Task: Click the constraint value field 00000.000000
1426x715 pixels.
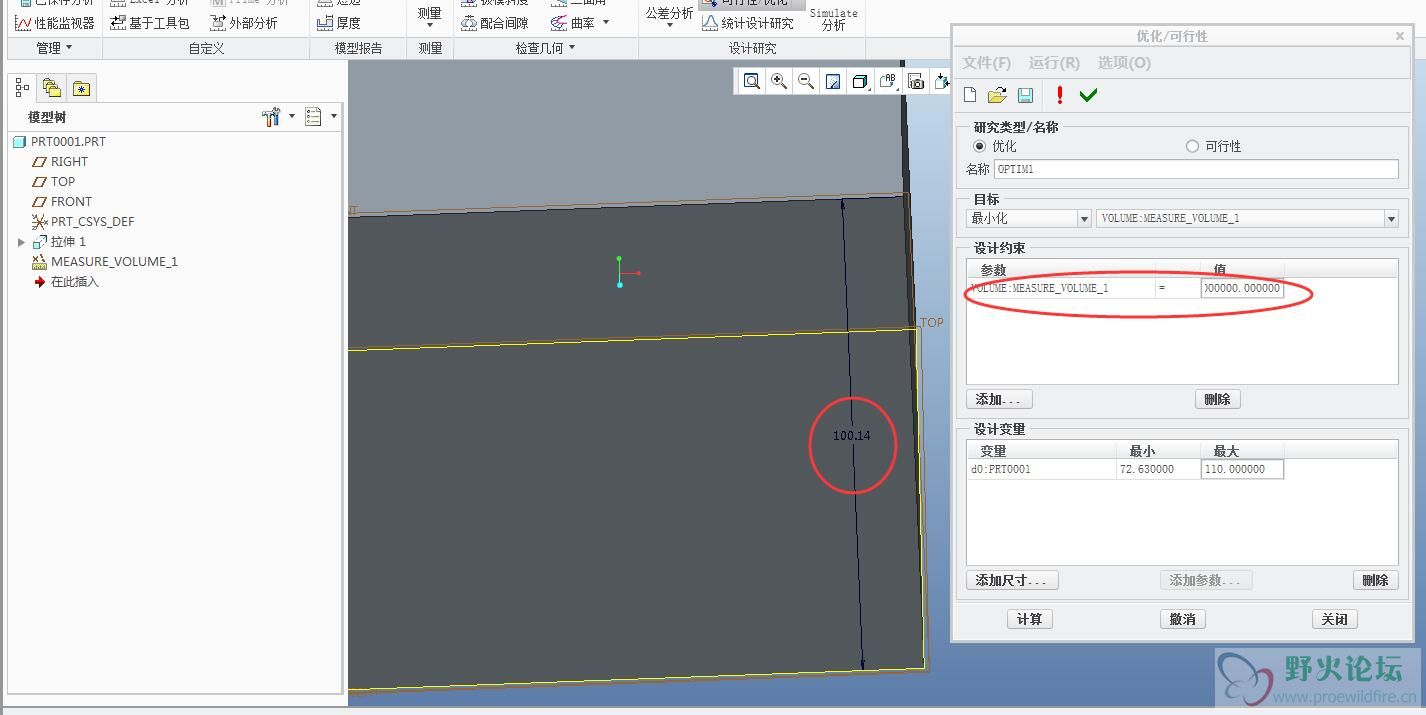Action: coord(1242,288)
